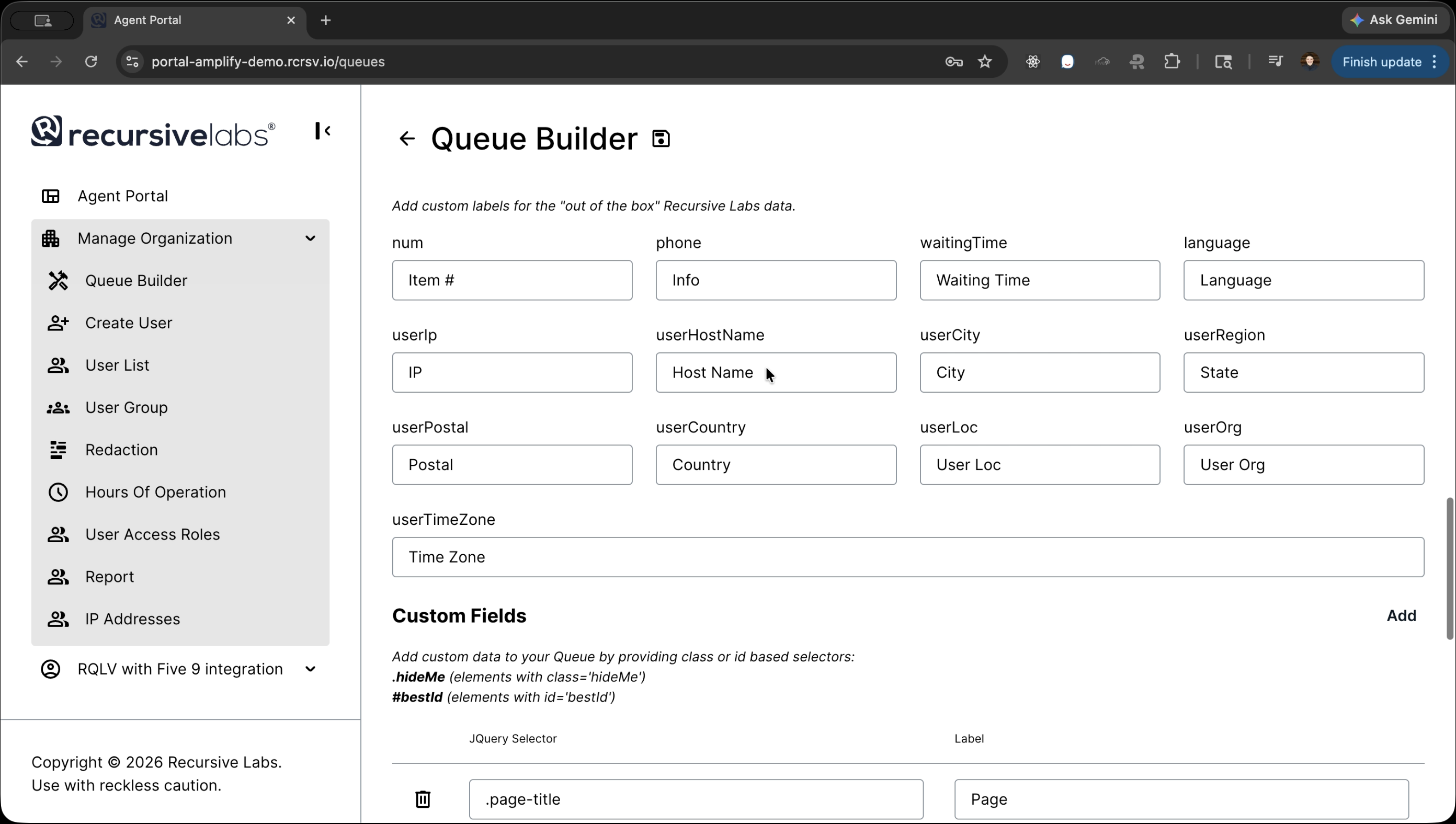Click the Hours Of Operation clock icon
Image resolution: width=1456 pixels, height=824 pixels.
pos(58,492)
